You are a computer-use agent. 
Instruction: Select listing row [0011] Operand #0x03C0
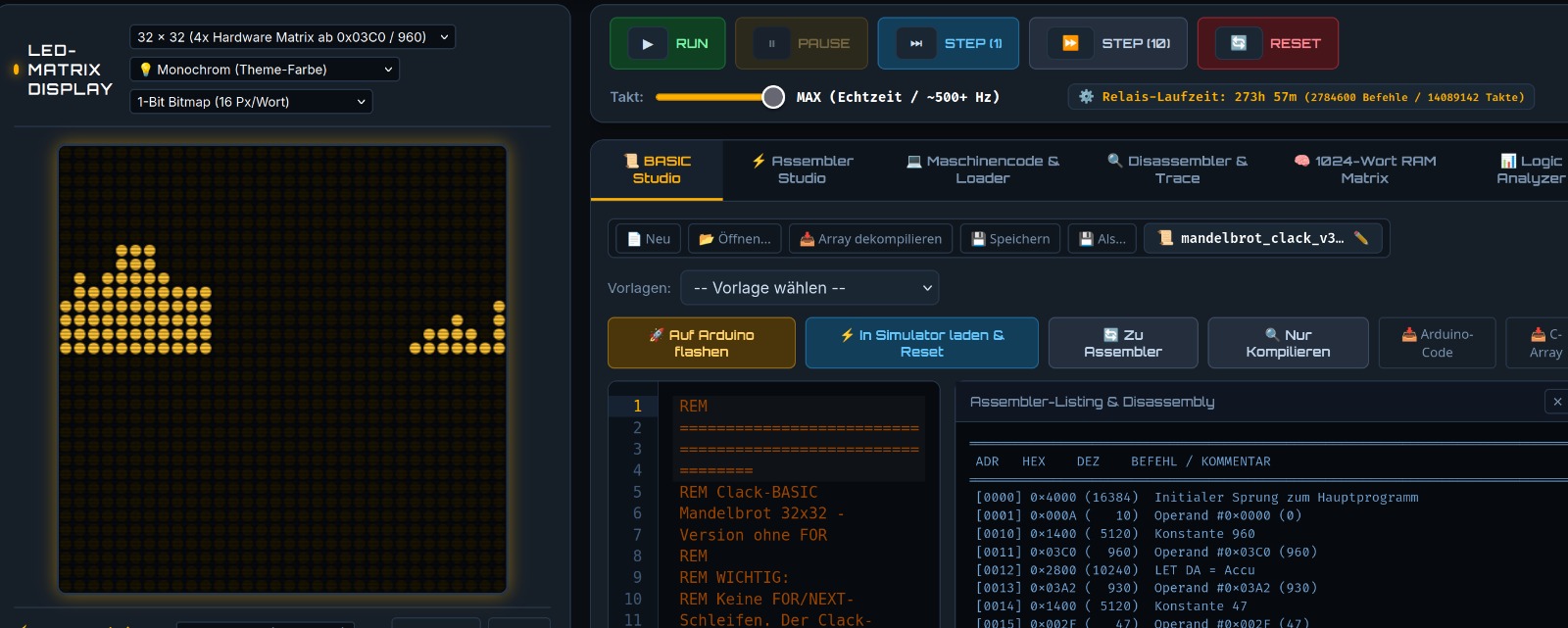pyautogui.click(x=1147, y=553)
